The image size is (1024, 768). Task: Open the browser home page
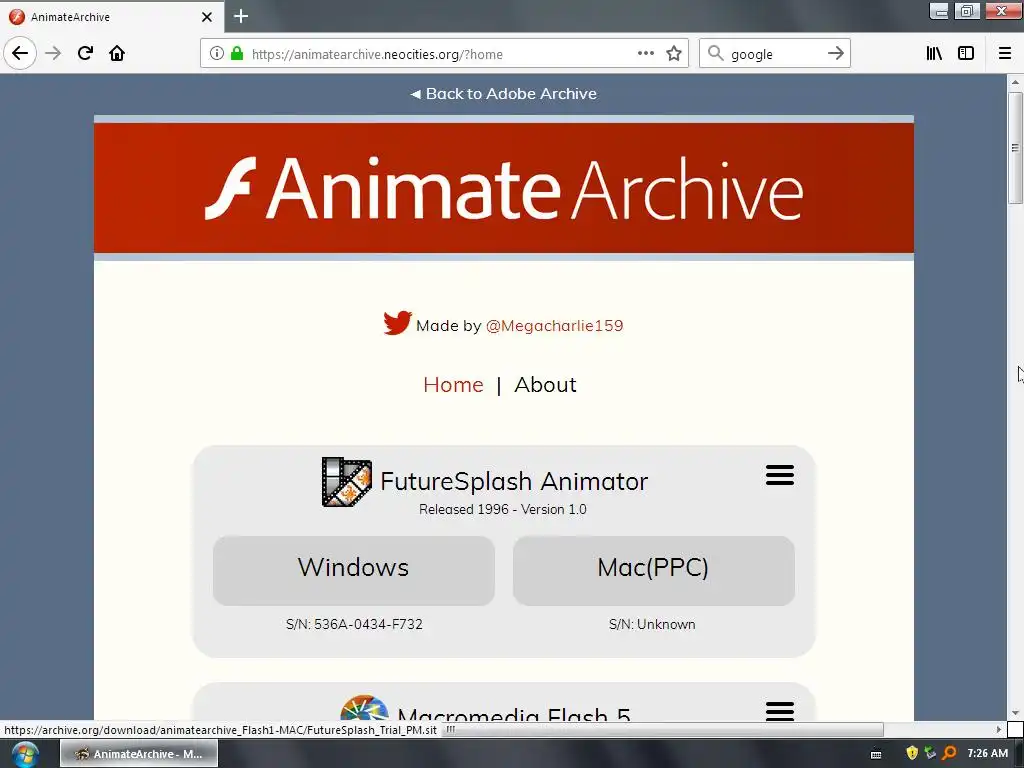pos(117,53)
